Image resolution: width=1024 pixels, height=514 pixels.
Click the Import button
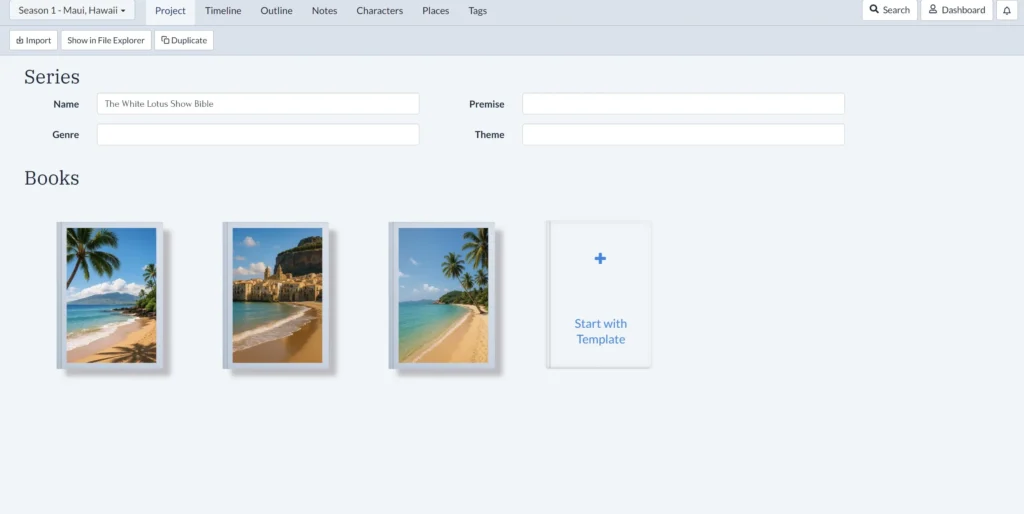pos(33,40)
